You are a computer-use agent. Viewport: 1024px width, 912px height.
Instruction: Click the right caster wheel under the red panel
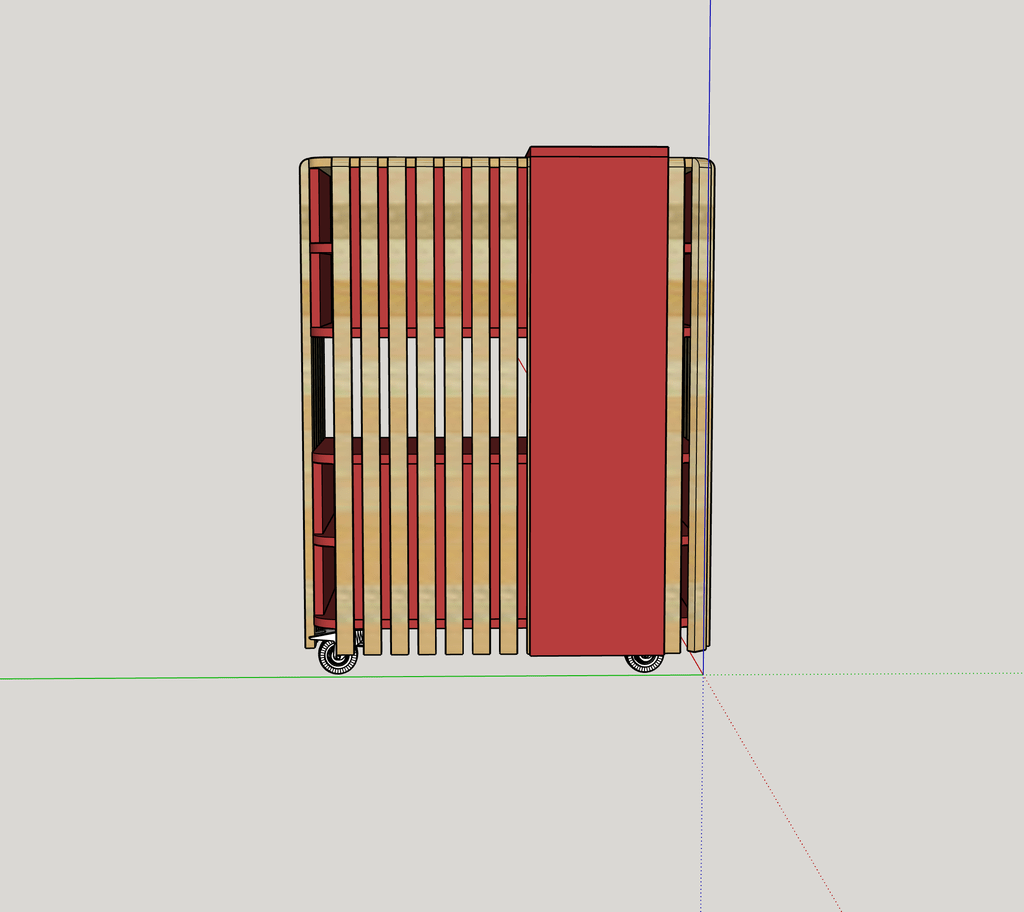(645, 662)
